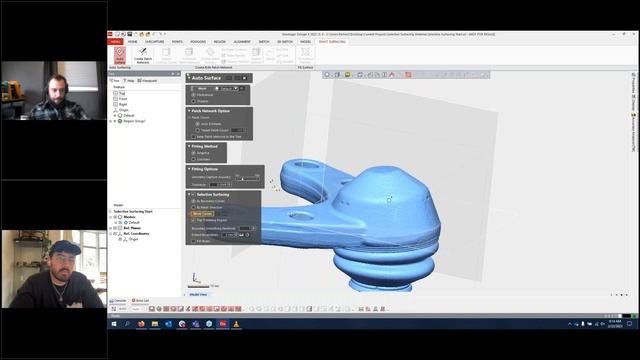Click the Target Patch Count number field

point(238,130)
